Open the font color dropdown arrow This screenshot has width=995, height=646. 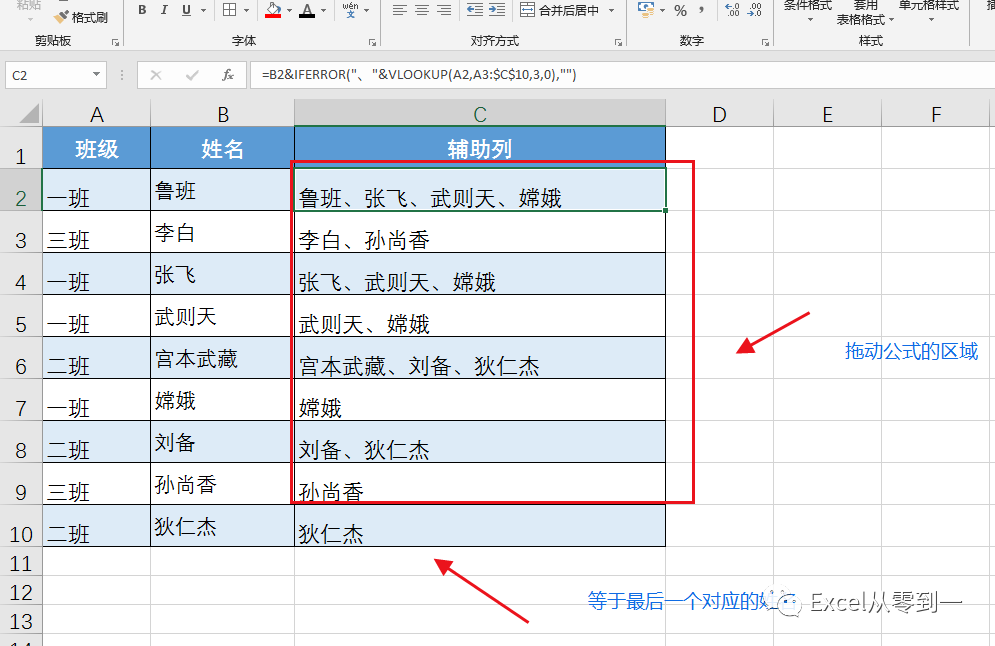pyautogui.click(x=324, y=10)
